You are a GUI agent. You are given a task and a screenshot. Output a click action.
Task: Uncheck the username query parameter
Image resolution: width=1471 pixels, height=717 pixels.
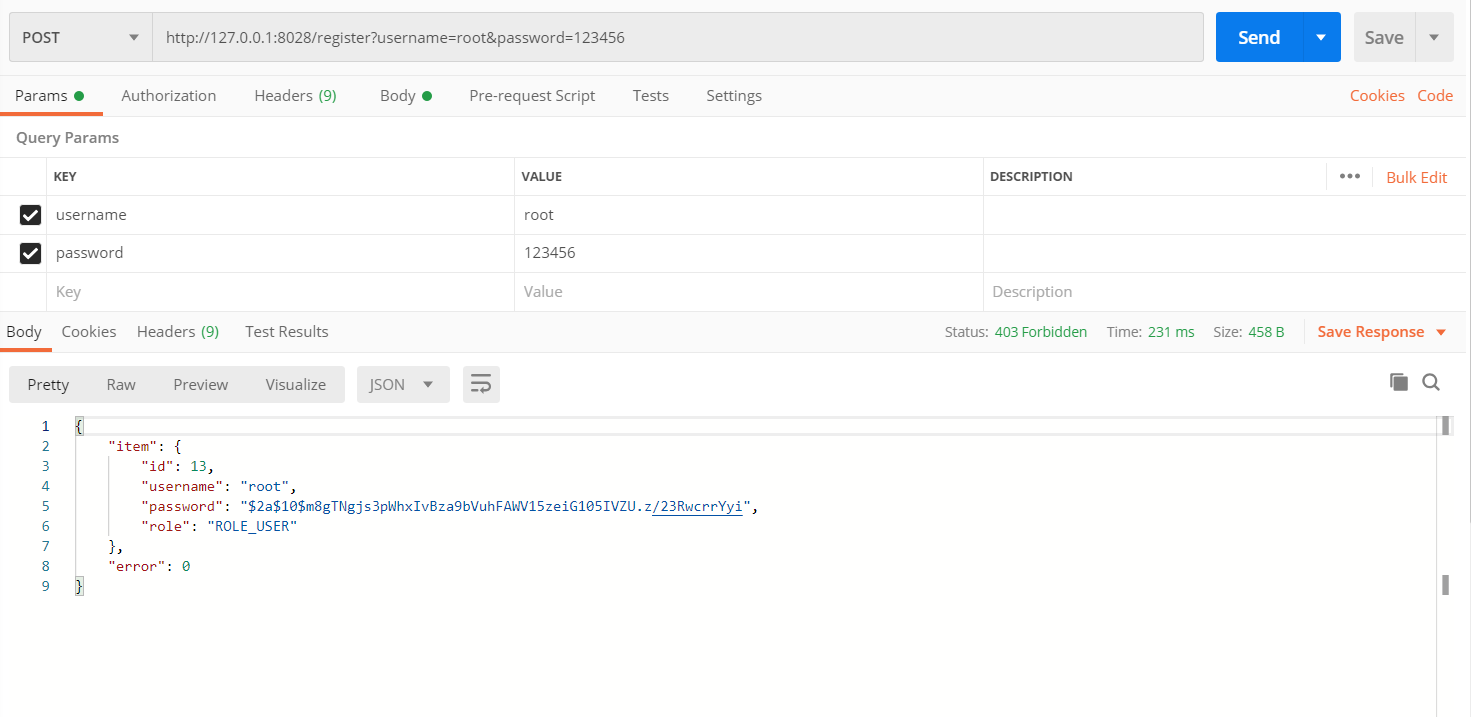point(30,214)
